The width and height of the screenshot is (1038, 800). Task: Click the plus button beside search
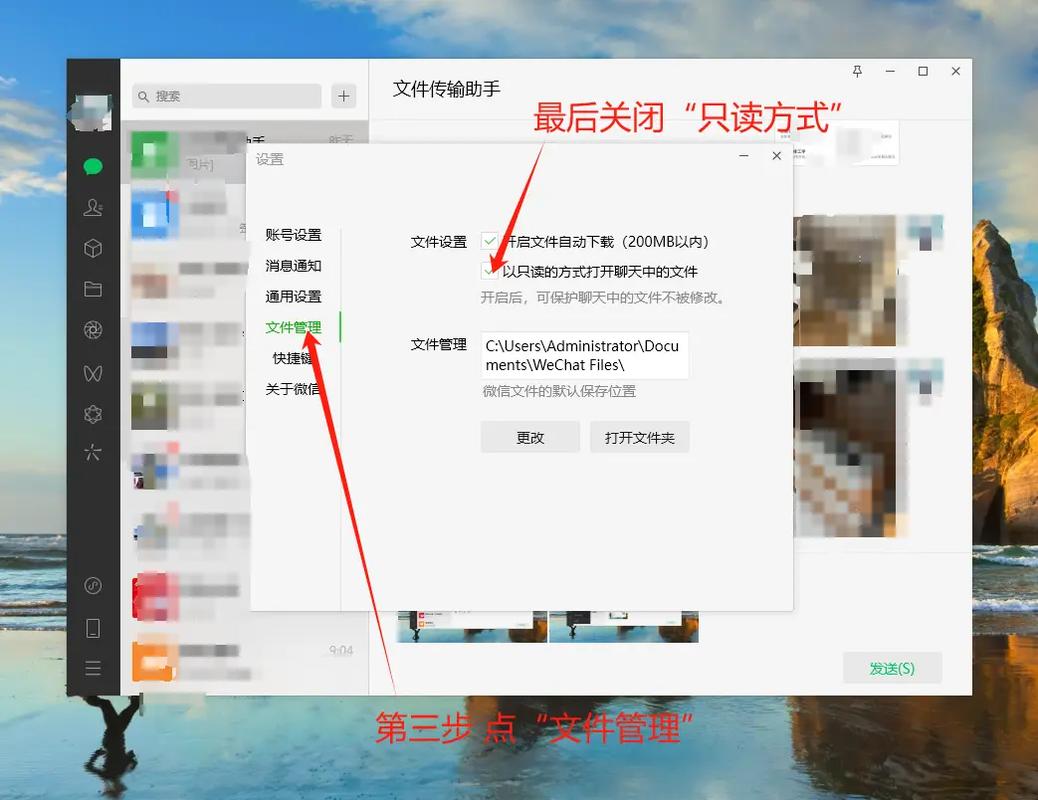click(x=343, y=96)
